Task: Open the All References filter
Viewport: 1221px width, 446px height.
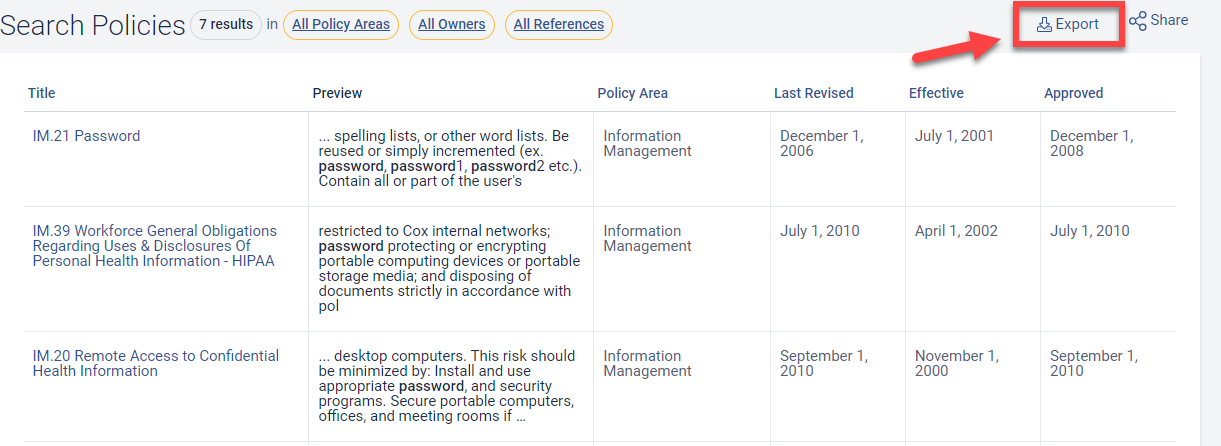Action: pyautogui.click(x=559, y=25)
